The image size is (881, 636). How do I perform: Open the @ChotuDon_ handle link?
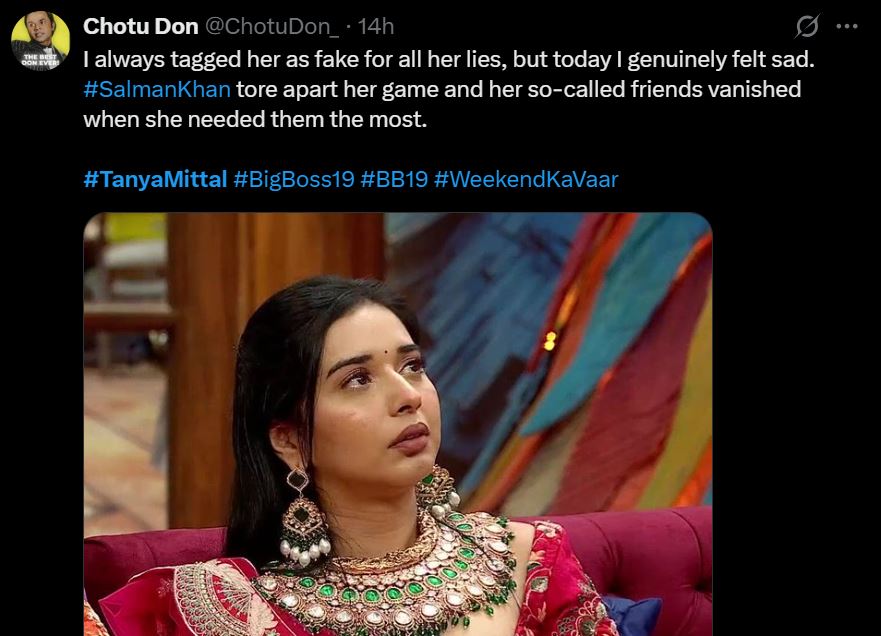coord(272,26)
